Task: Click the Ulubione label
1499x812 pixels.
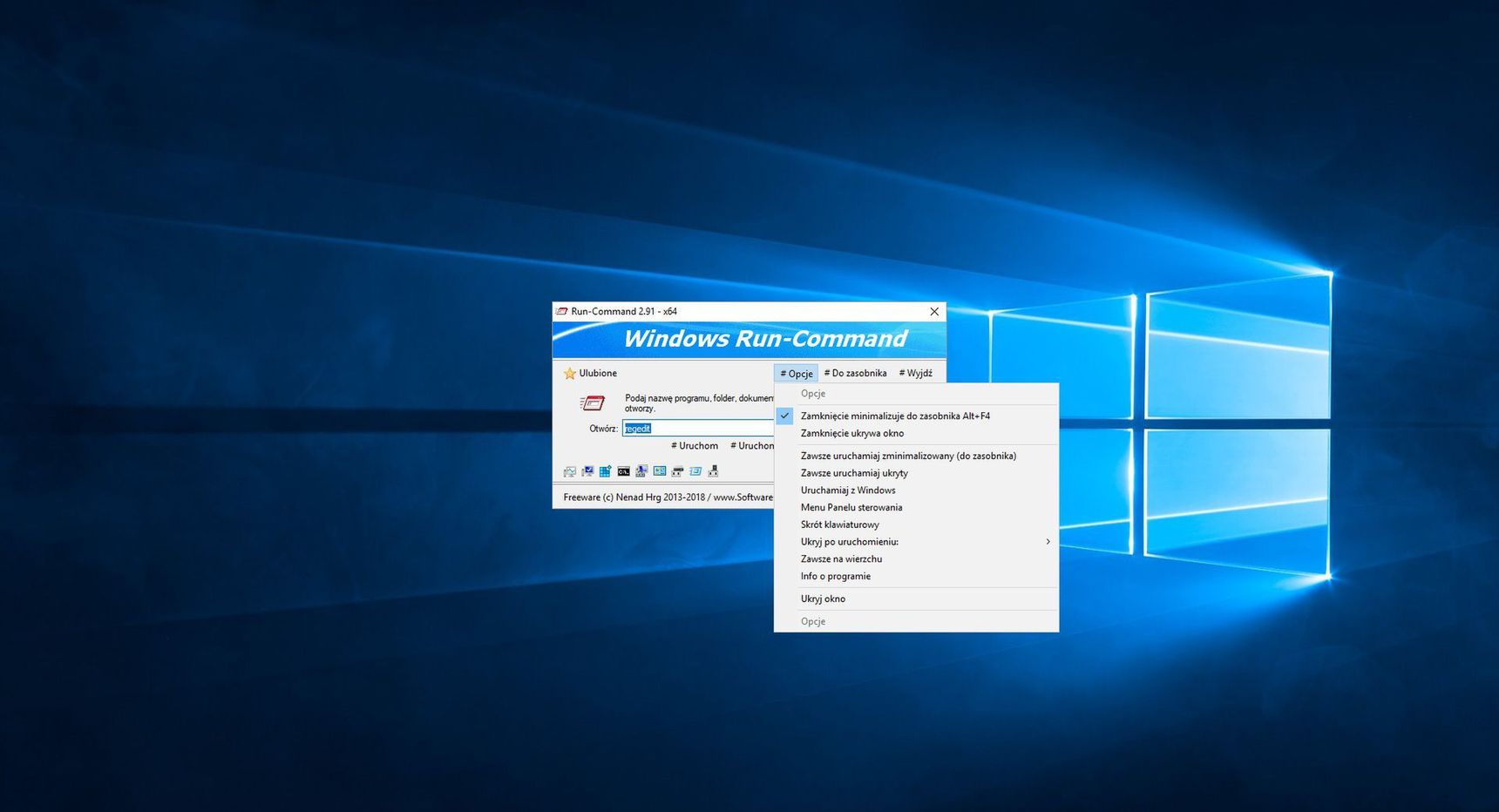Action: [x=598, y=373]
